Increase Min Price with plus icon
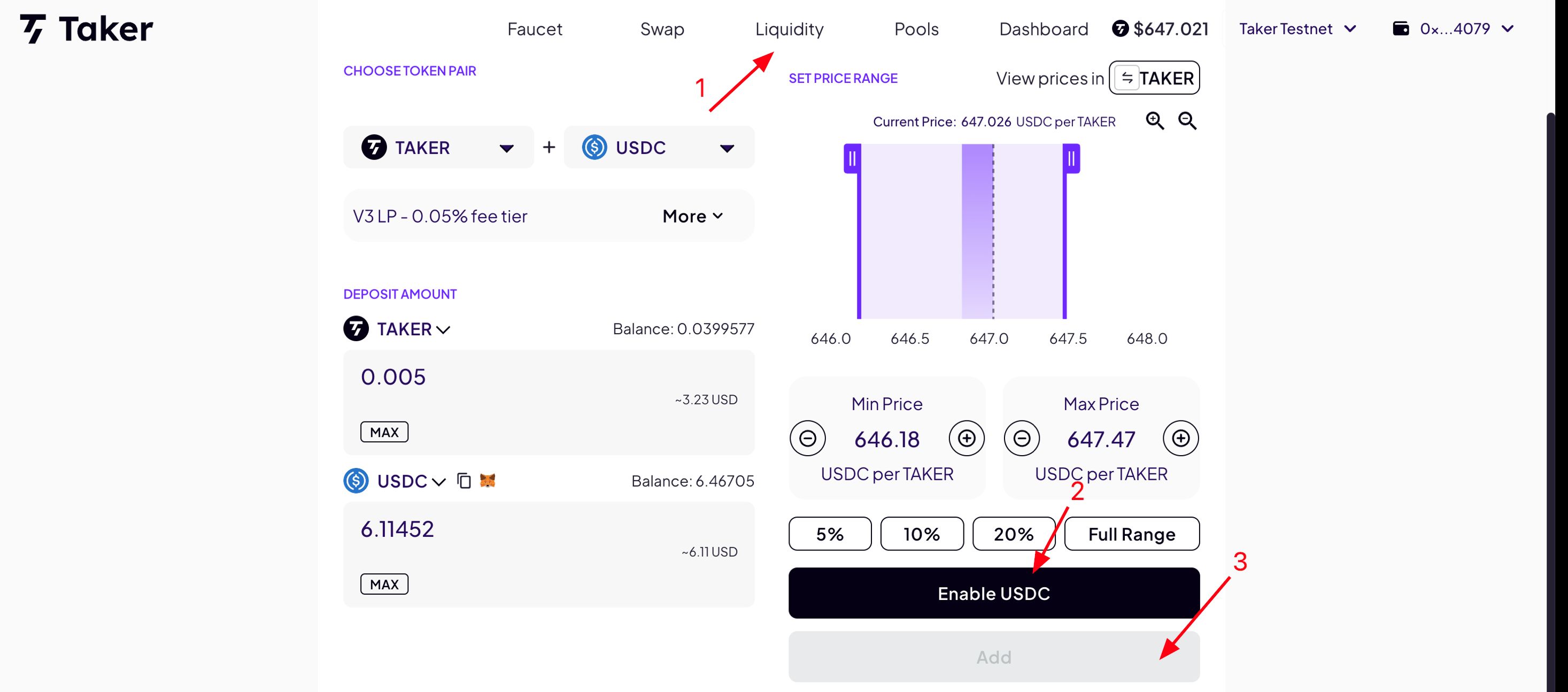 coord(967,438)
